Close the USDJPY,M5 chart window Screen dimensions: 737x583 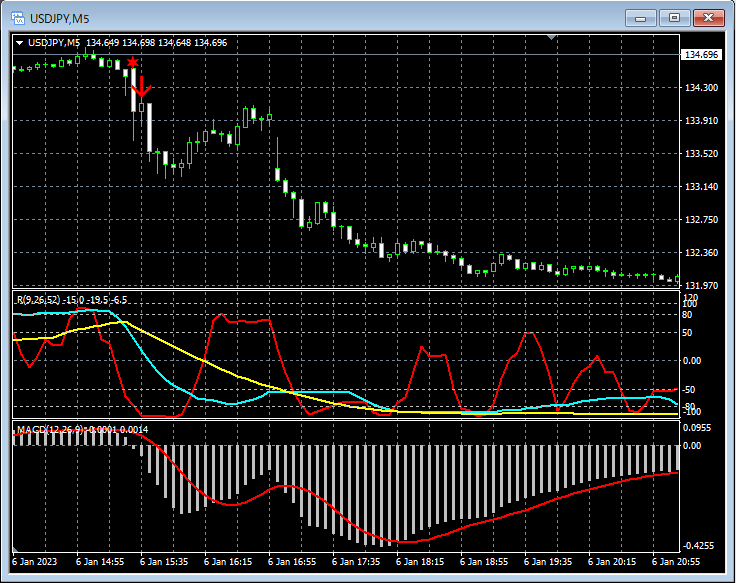[x=709, y=17]
